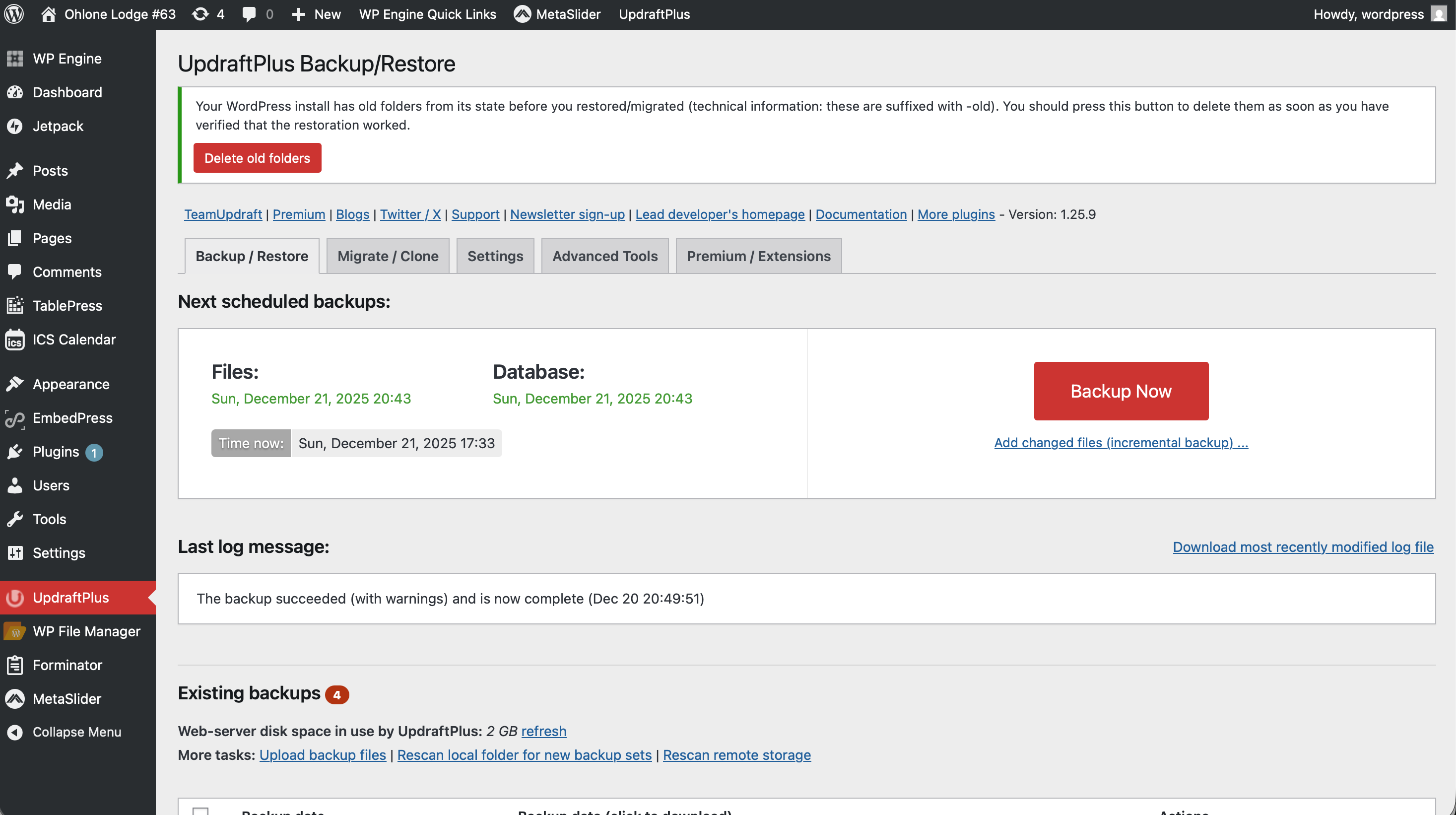Click the updates refresh icon in admin bar

coord(200,14)
